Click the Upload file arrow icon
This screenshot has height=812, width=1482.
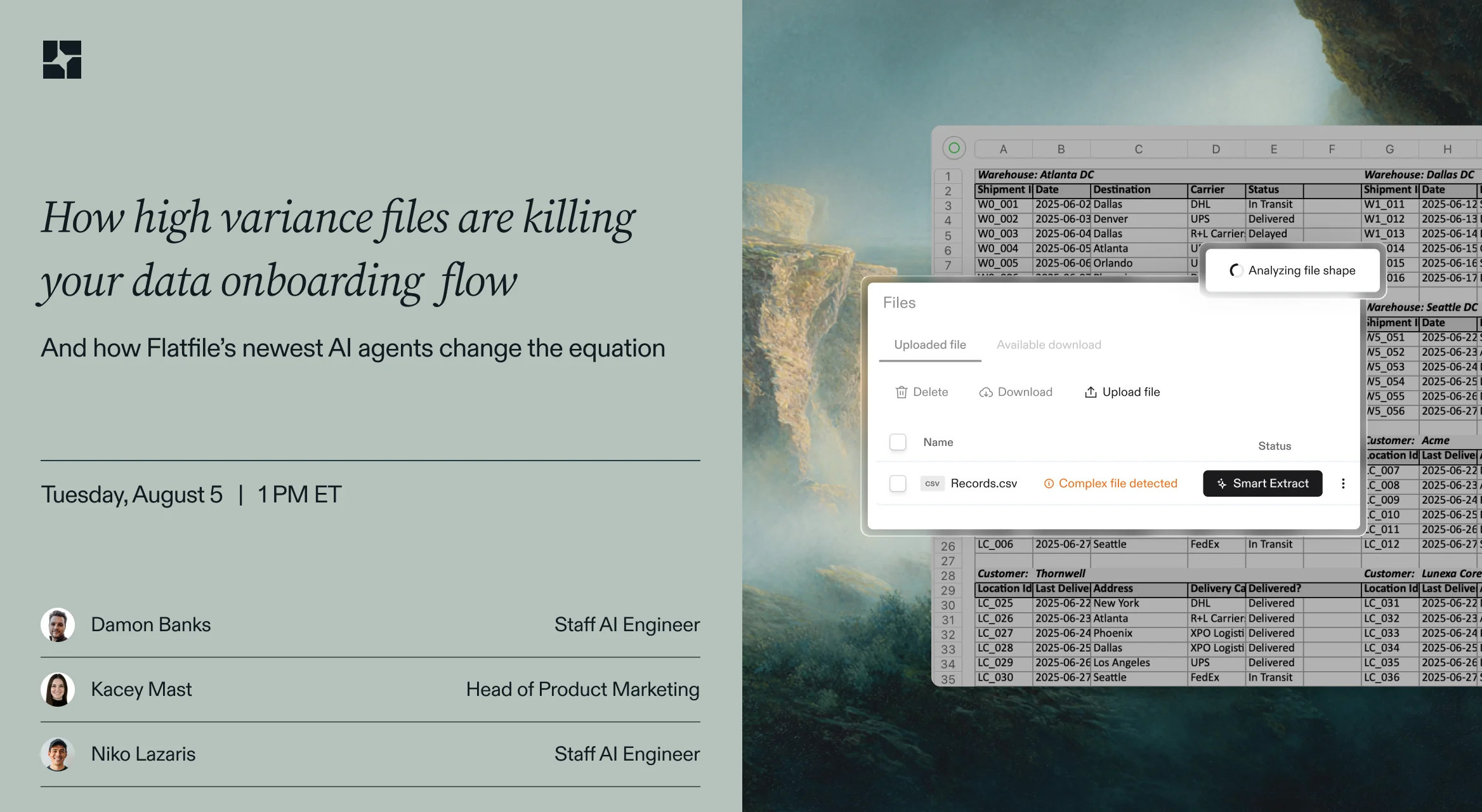click(1091, 392)
